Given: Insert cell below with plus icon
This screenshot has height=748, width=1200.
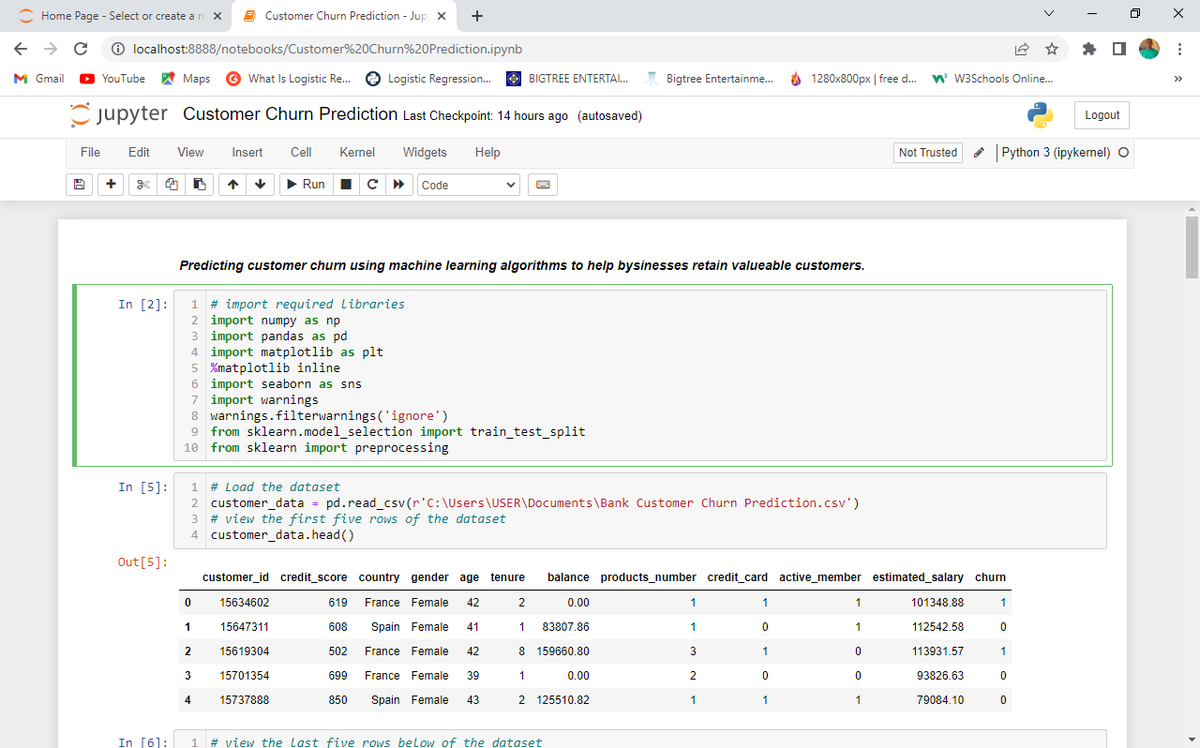Looking at the screenshot, I should point(110,185).
